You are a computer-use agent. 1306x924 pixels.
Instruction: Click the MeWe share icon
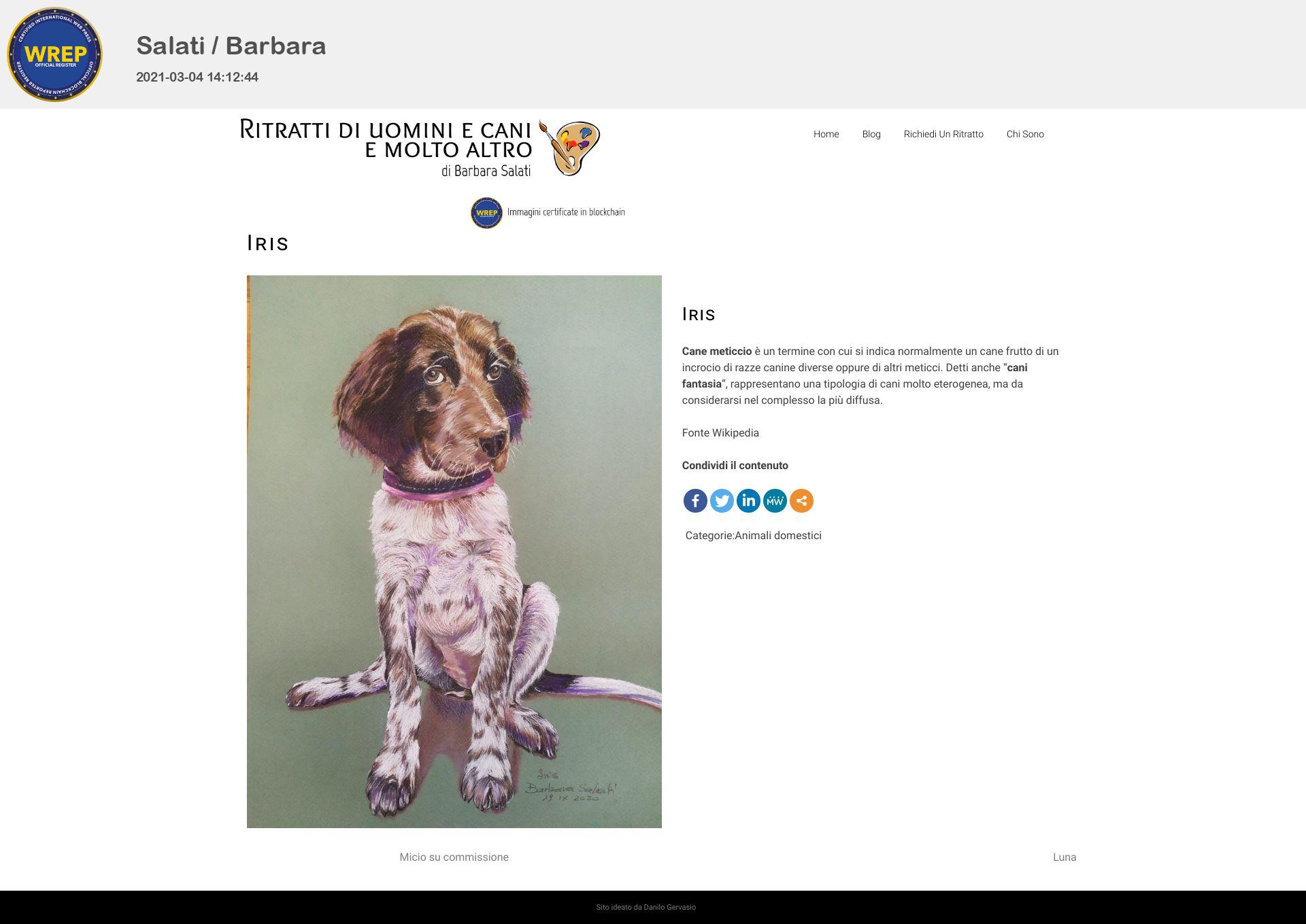pos(775,501)
